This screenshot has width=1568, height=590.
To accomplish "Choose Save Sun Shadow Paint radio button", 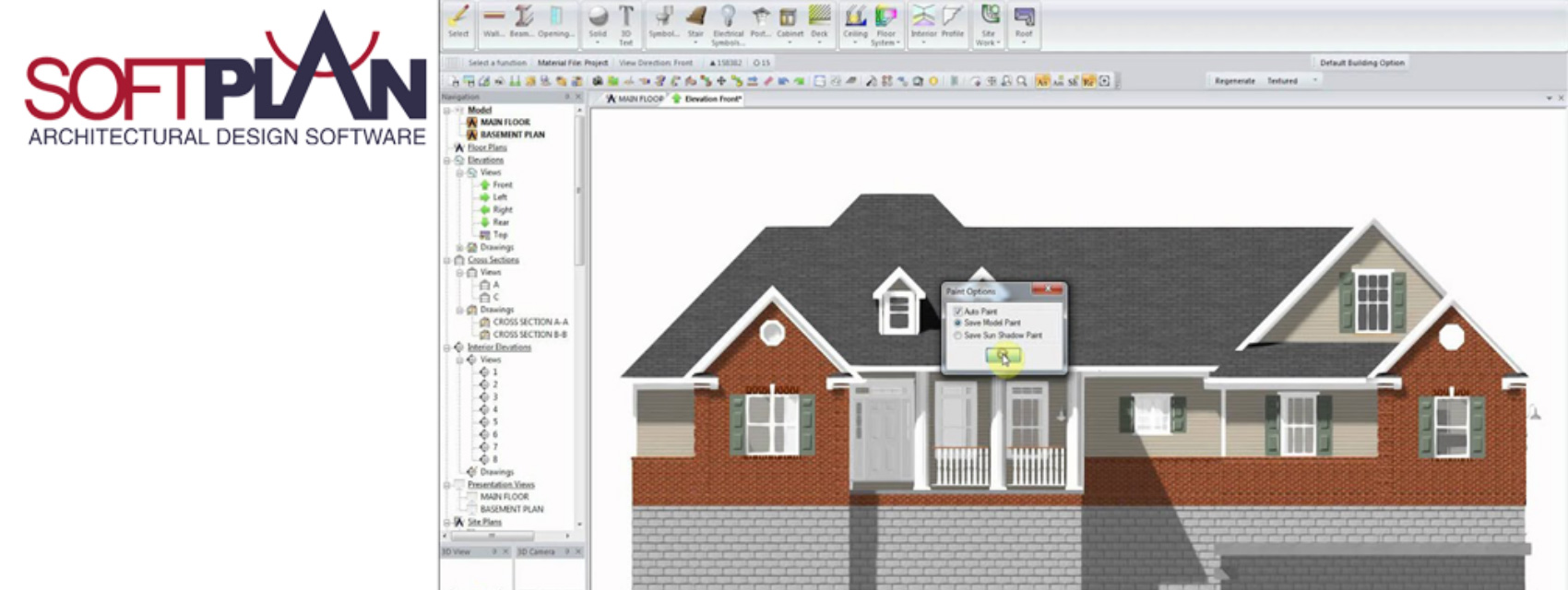I will 957,336.
